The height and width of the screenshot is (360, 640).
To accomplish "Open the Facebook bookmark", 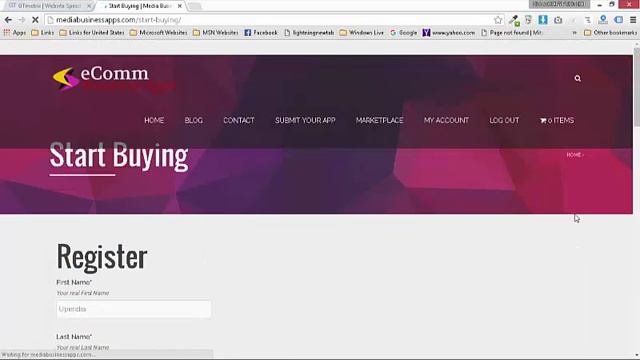I will coord(261,33).
